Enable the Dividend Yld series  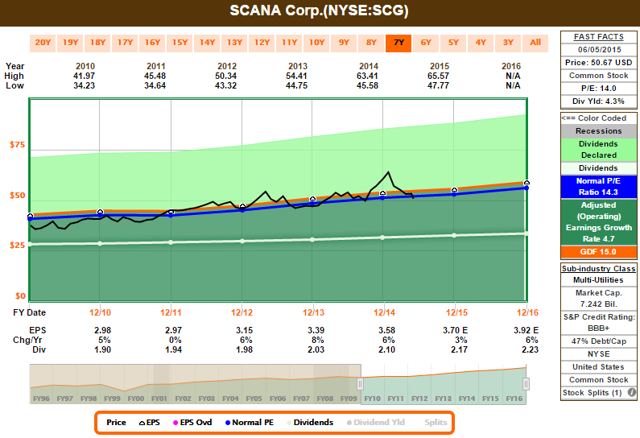click(x=376, y=422)
